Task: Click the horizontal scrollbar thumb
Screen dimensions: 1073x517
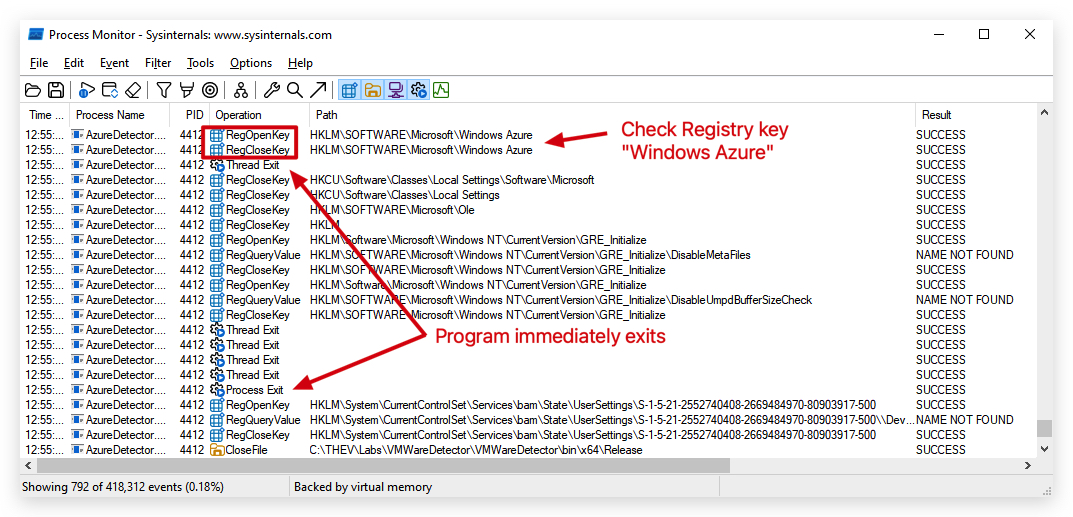Action: 383,465
